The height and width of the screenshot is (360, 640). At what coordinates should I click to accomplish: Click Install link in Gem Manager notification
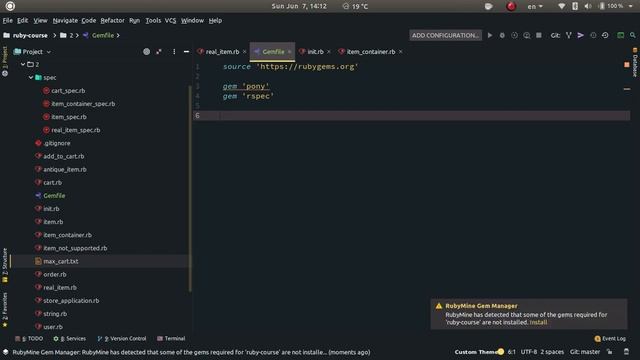538,322
